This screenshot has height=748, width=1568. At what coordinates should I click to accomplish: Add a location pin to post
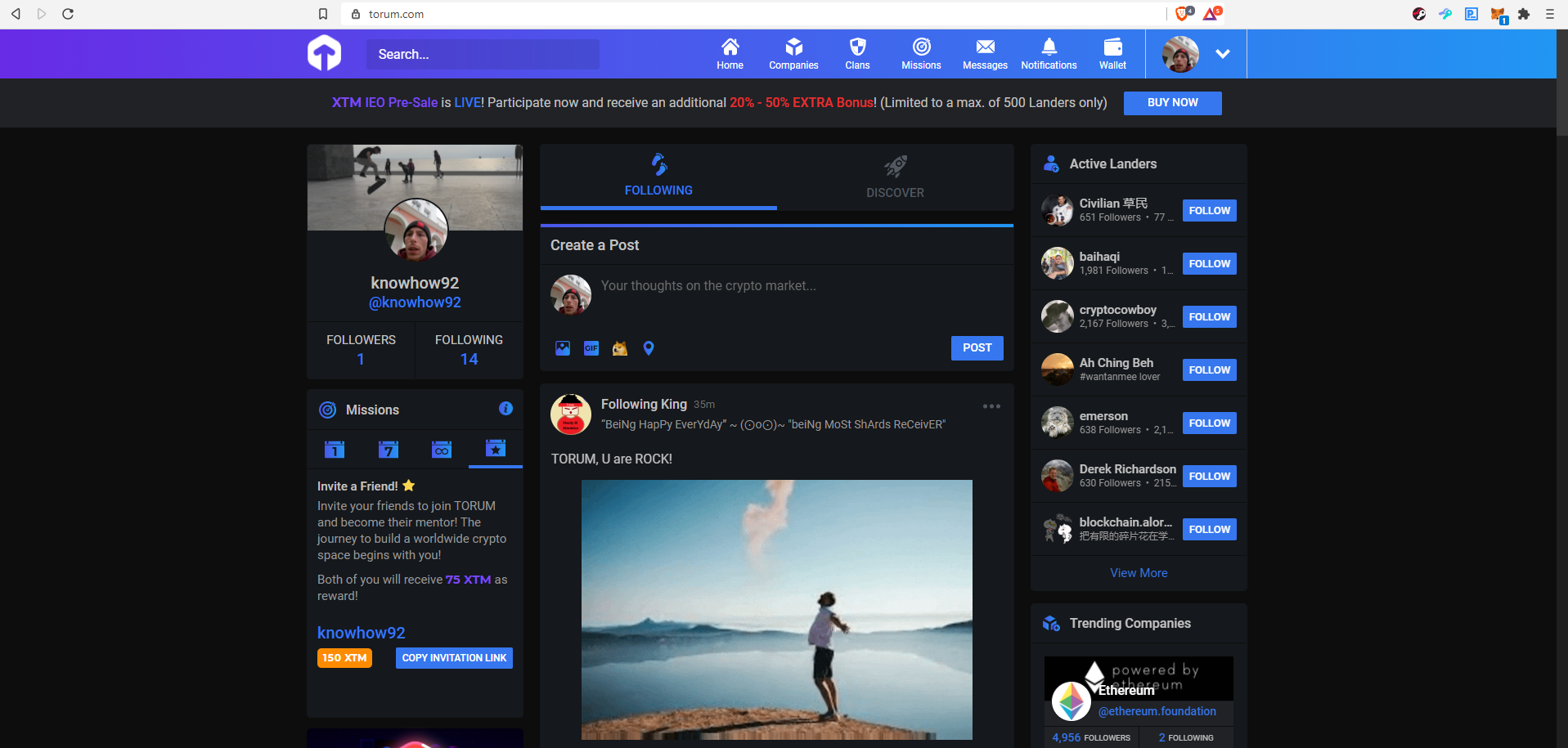point(649,348)
